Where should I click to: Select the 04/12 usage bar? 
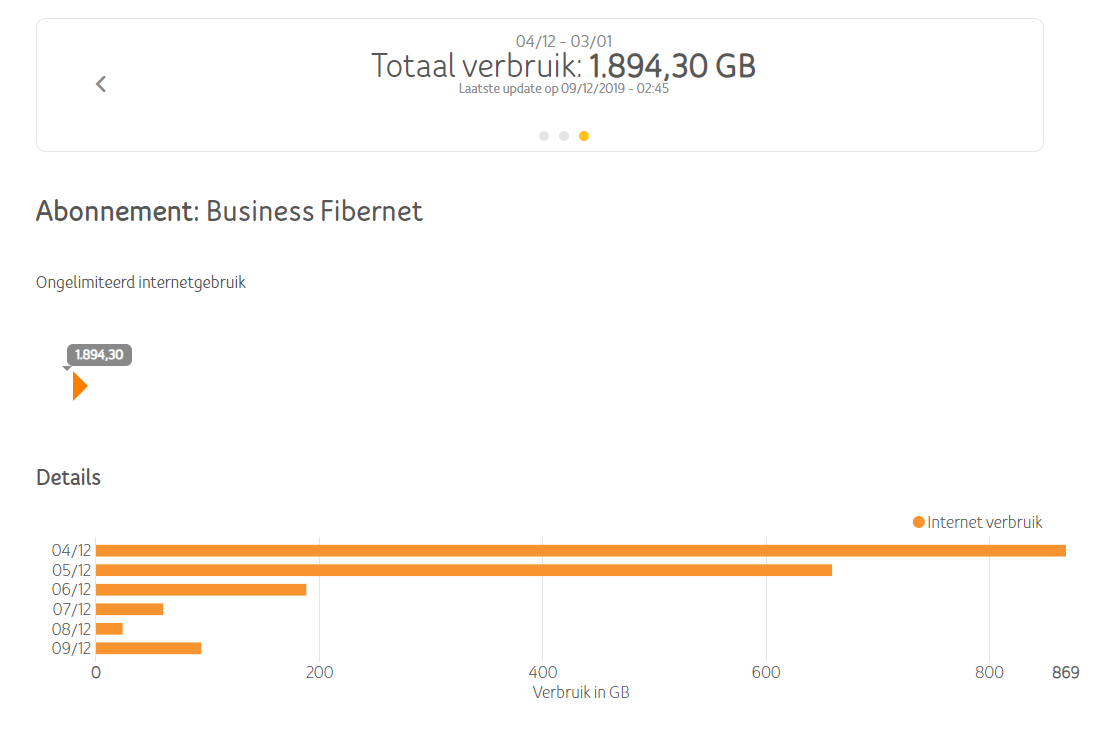pos(580,550)
